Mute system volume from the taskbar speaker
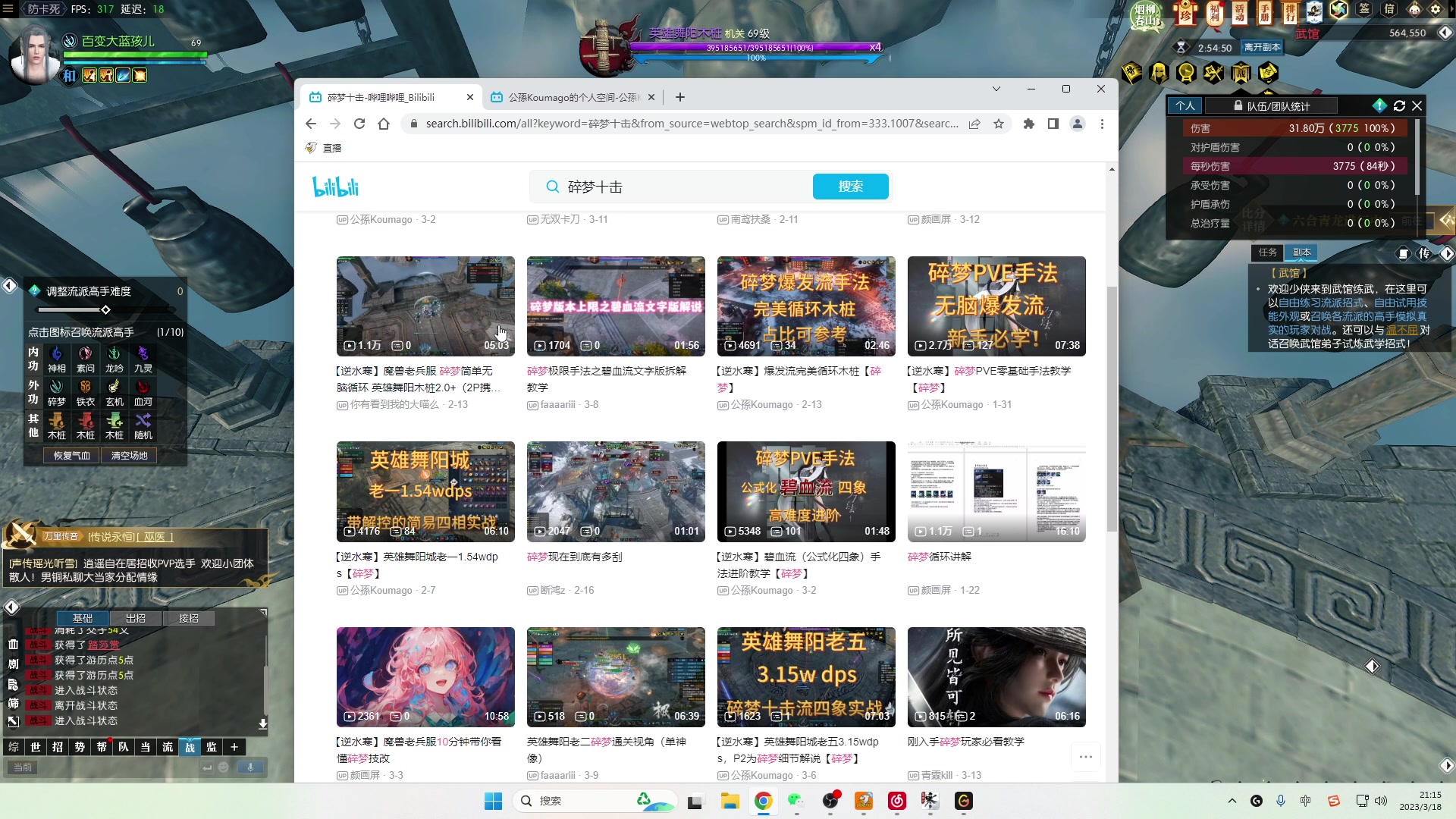Screen dimensions: 1456x819 pyautogui.click(x=1381, y=801)
